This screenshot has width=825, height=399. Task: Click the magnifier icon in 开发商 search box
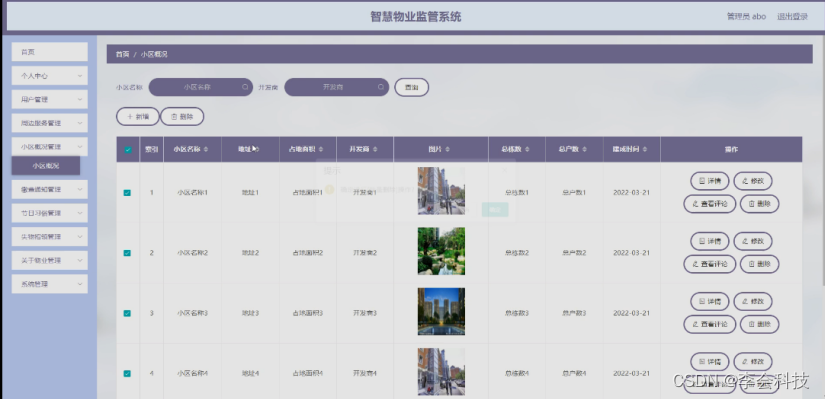pos(381,87)
